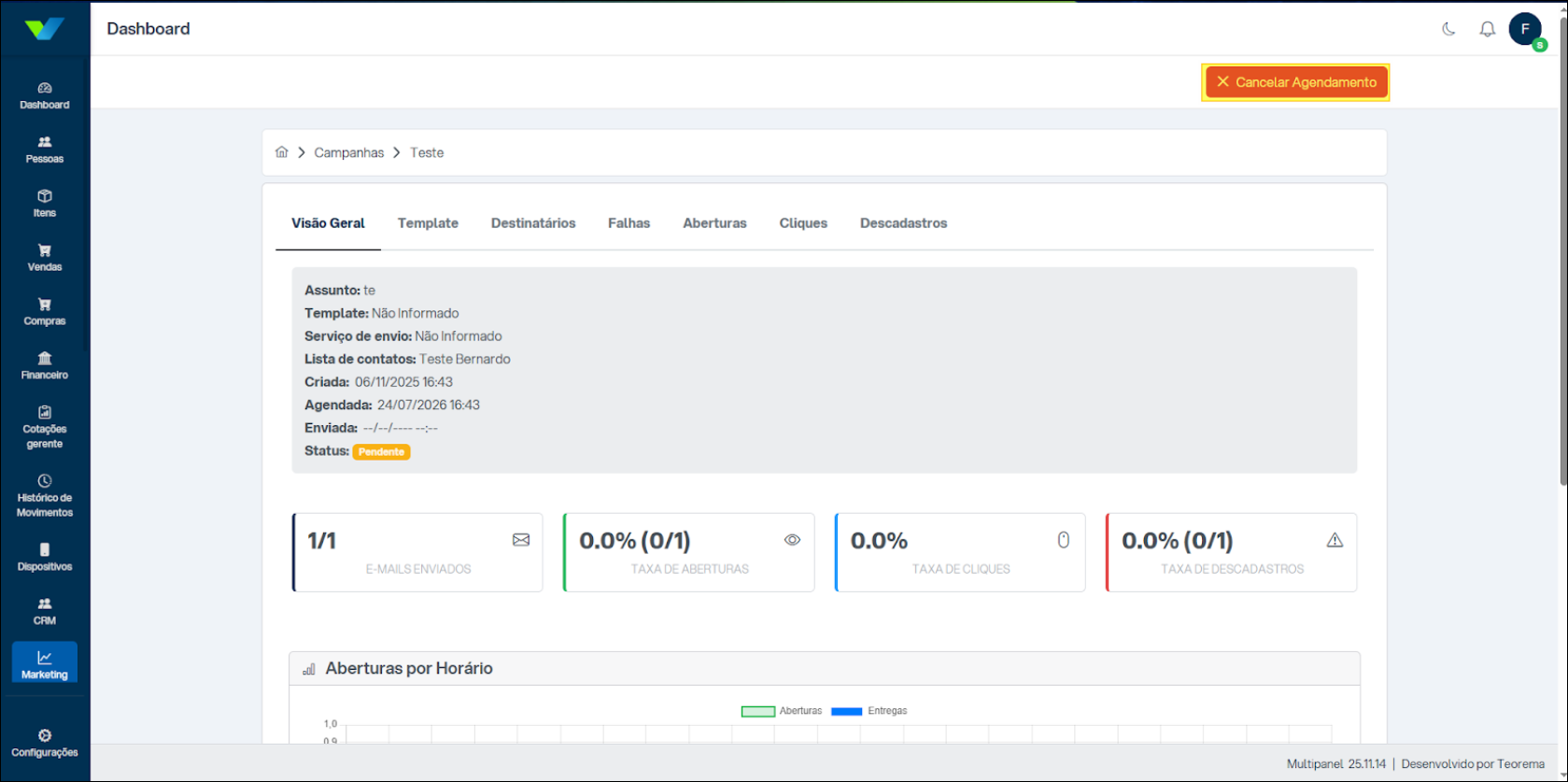Screen dimensions: 1568x782
Task: Go to Campanhas breadcrumb link
Action: click(348, 152)
